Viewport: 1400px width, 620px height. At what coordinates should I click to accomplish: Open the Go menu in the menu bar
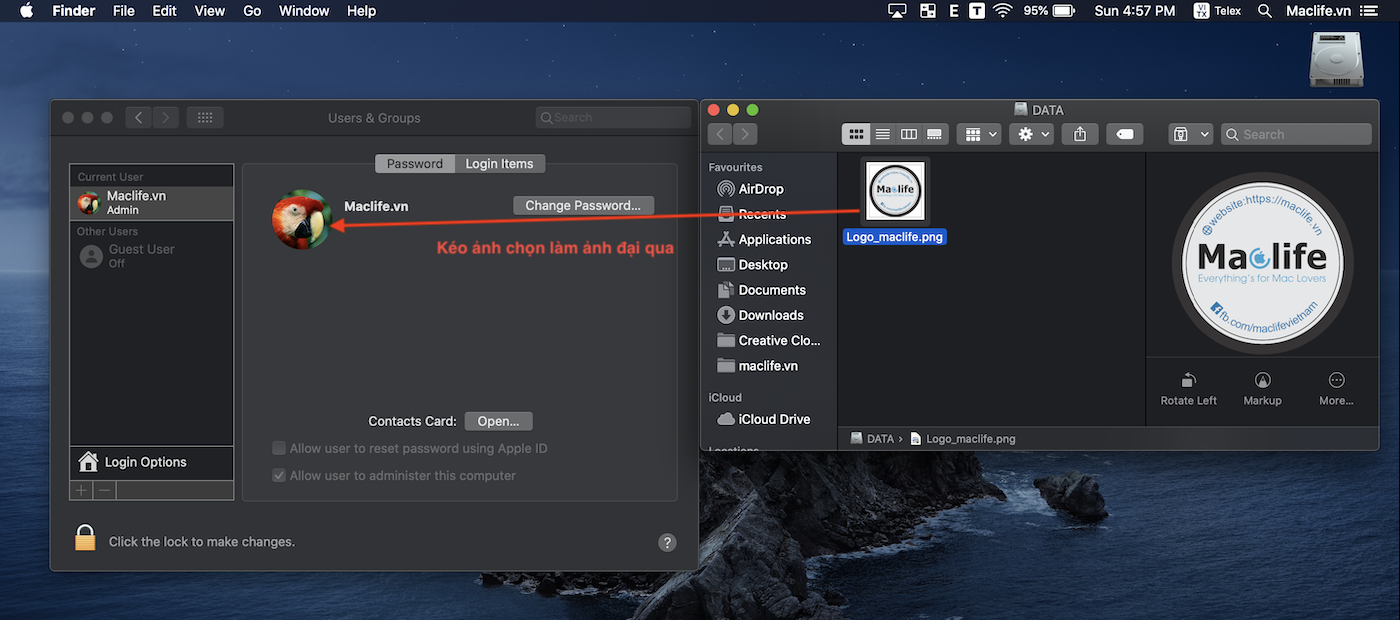click(x=251, y=11)
